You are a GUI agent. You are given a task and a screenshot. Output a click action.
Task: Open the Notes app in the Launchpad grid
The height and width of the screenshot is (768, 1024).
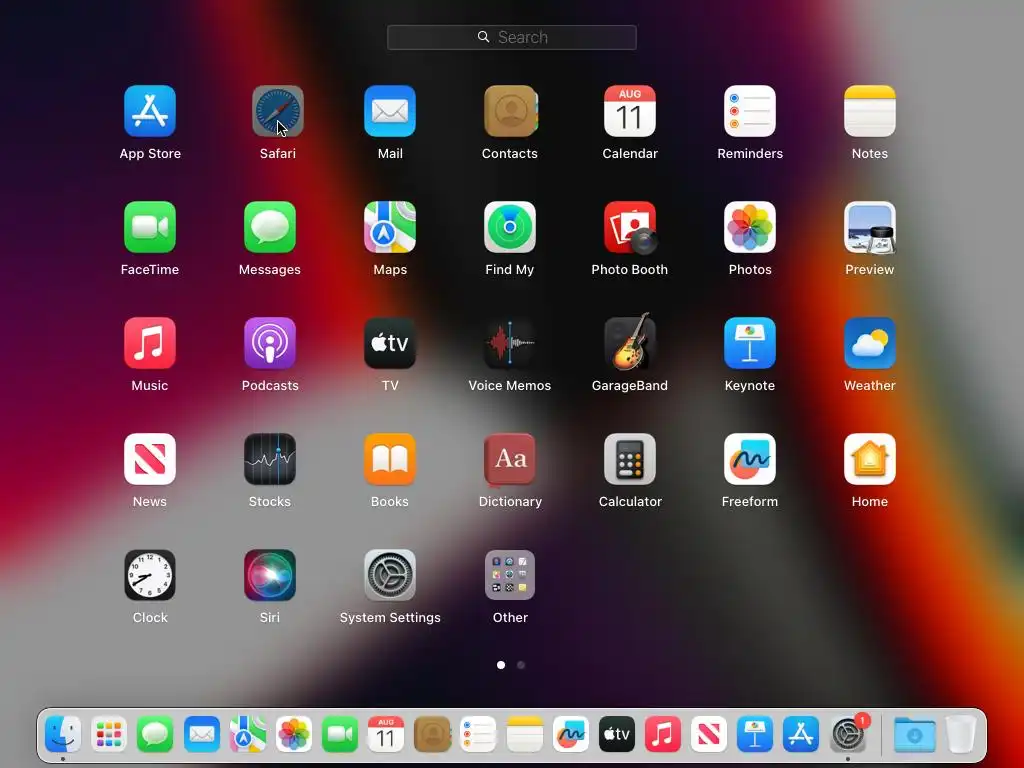[x=870, y=111]
